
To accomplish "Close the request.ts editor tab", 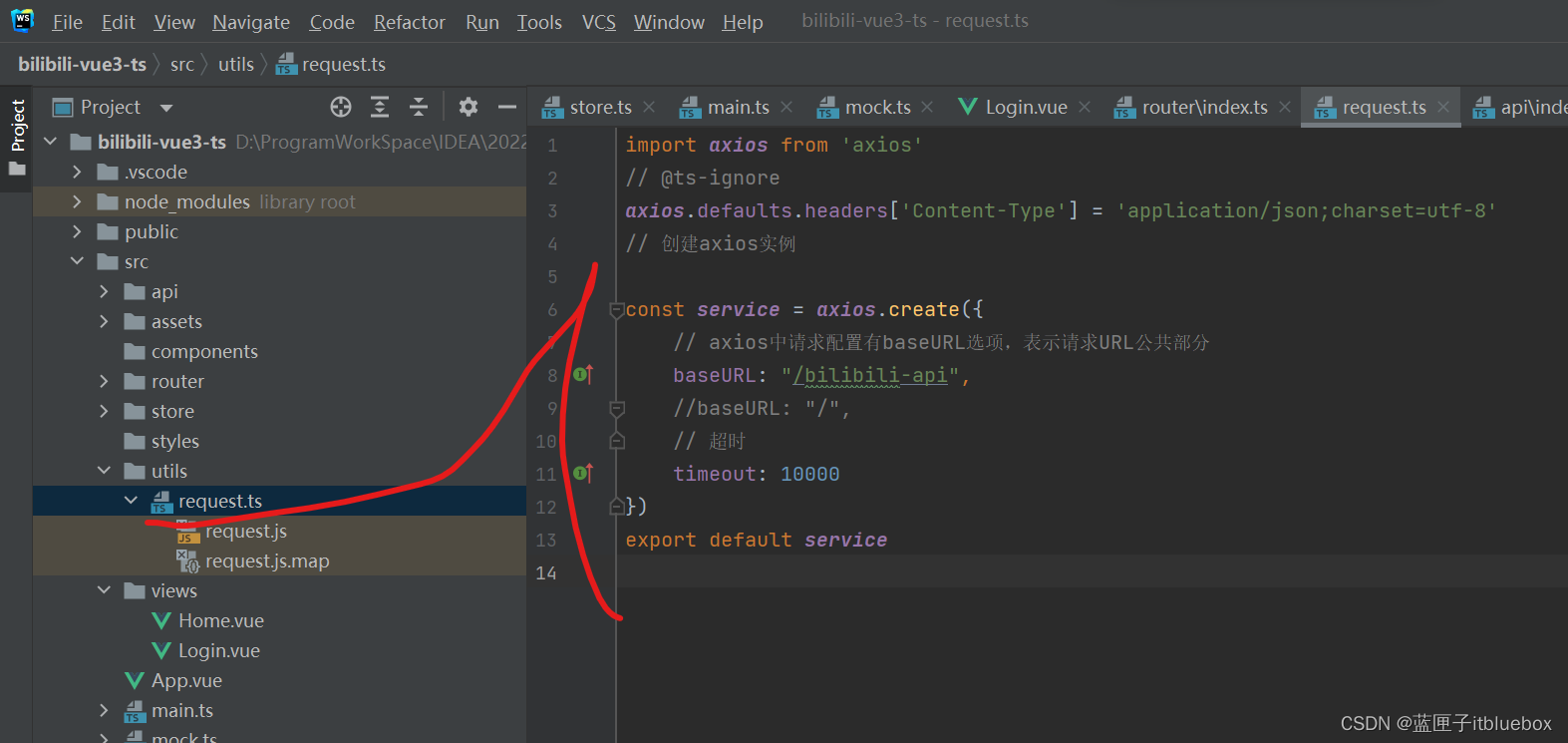I will click(x=1443, y=107).
